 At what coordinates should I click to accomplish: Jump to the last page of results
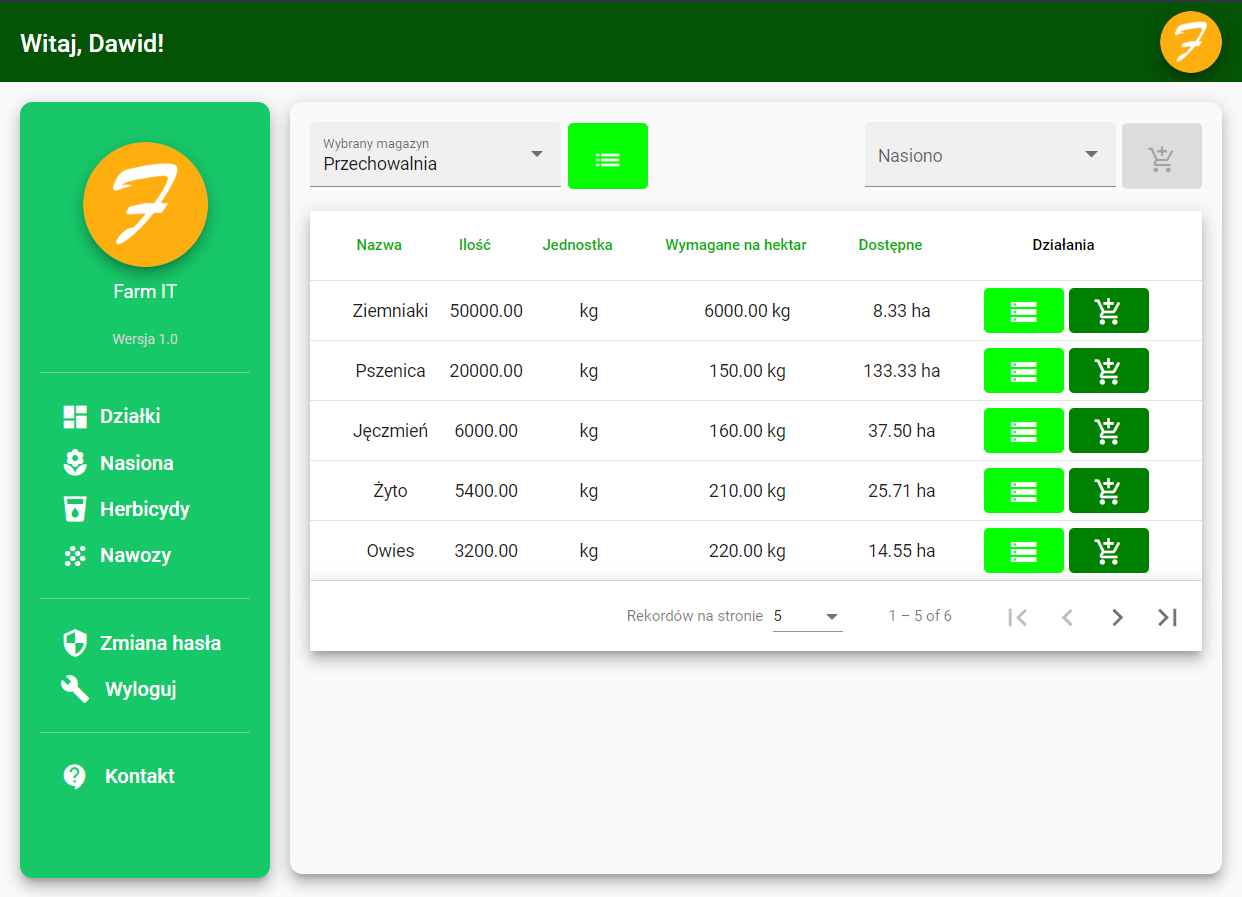pos(1167,617)
